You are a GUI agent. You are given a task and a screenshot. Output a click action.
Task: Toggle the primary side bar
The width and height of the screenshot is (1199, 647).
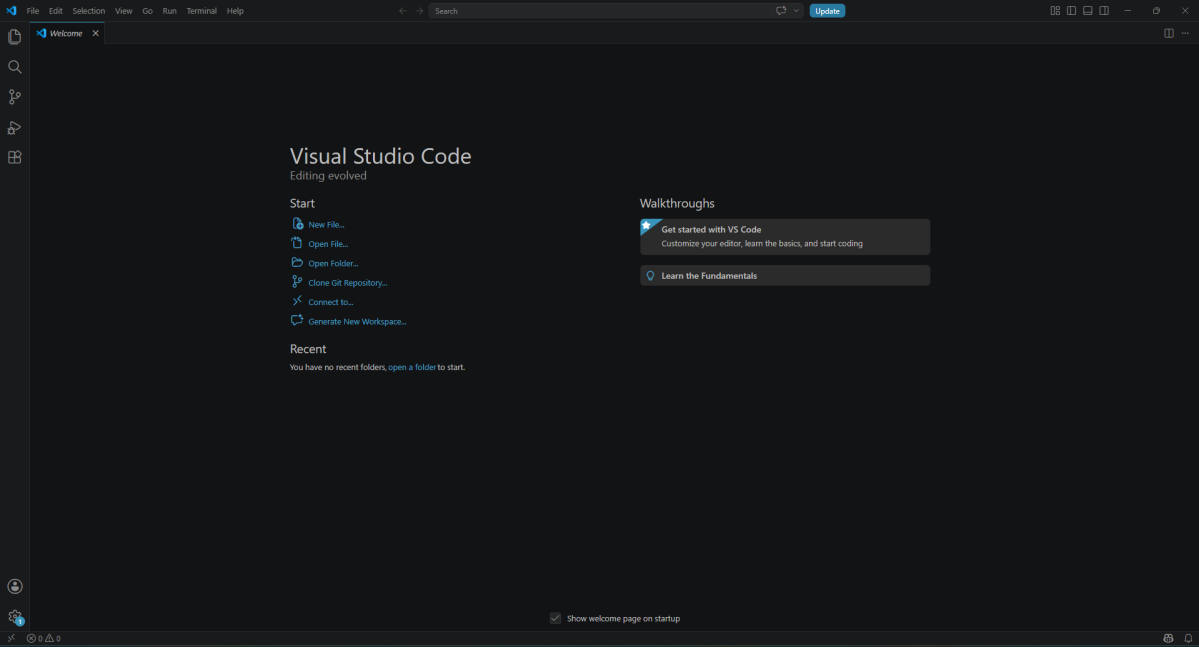[1071, 11]
